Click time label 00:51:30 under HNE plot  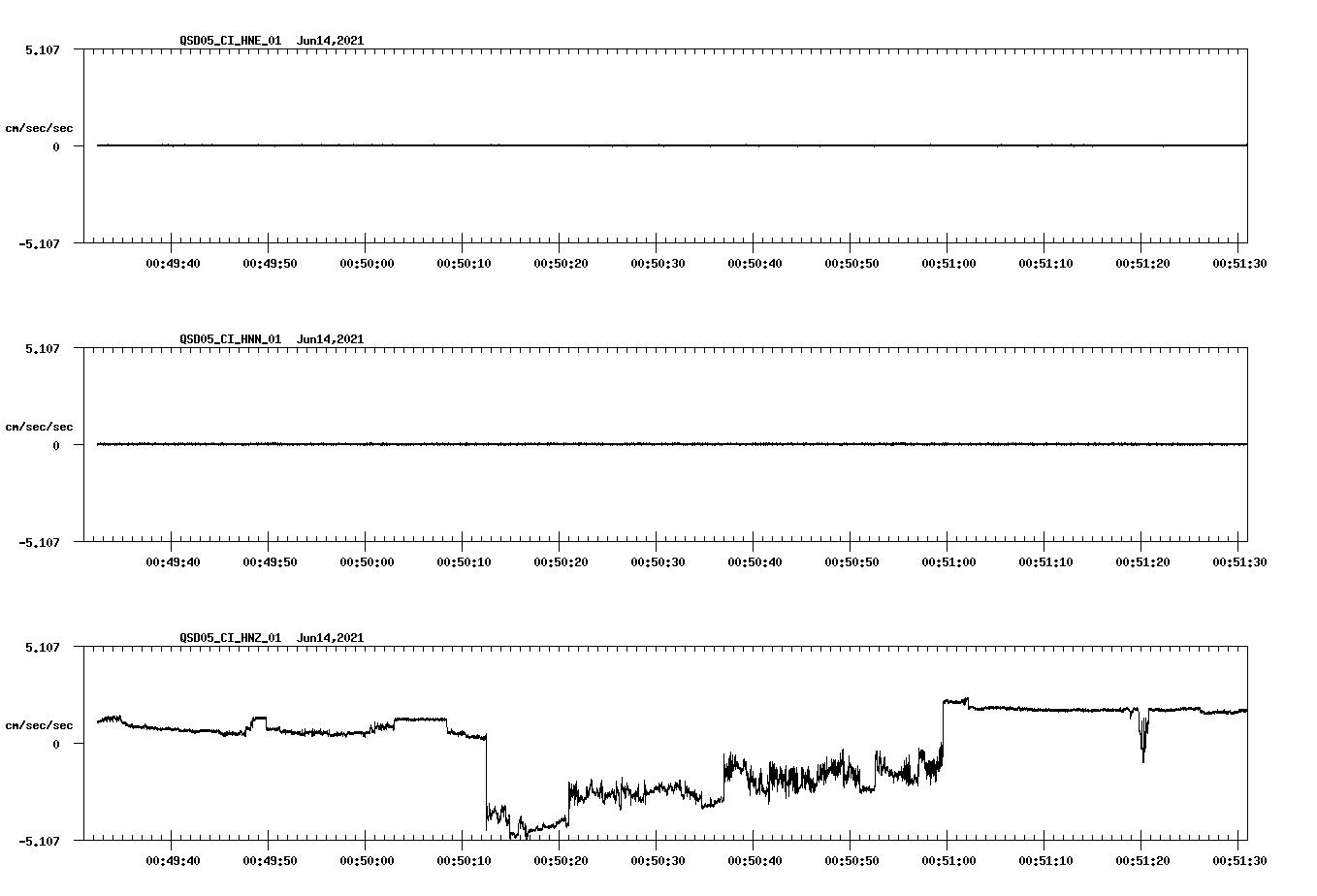click(1240, 263)
